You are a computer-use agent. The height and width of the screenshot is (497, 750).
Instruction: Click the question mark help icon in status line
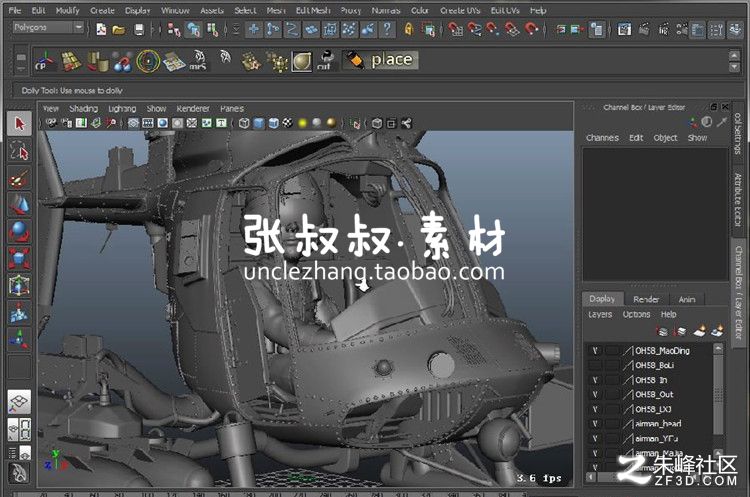pos(387,30)
